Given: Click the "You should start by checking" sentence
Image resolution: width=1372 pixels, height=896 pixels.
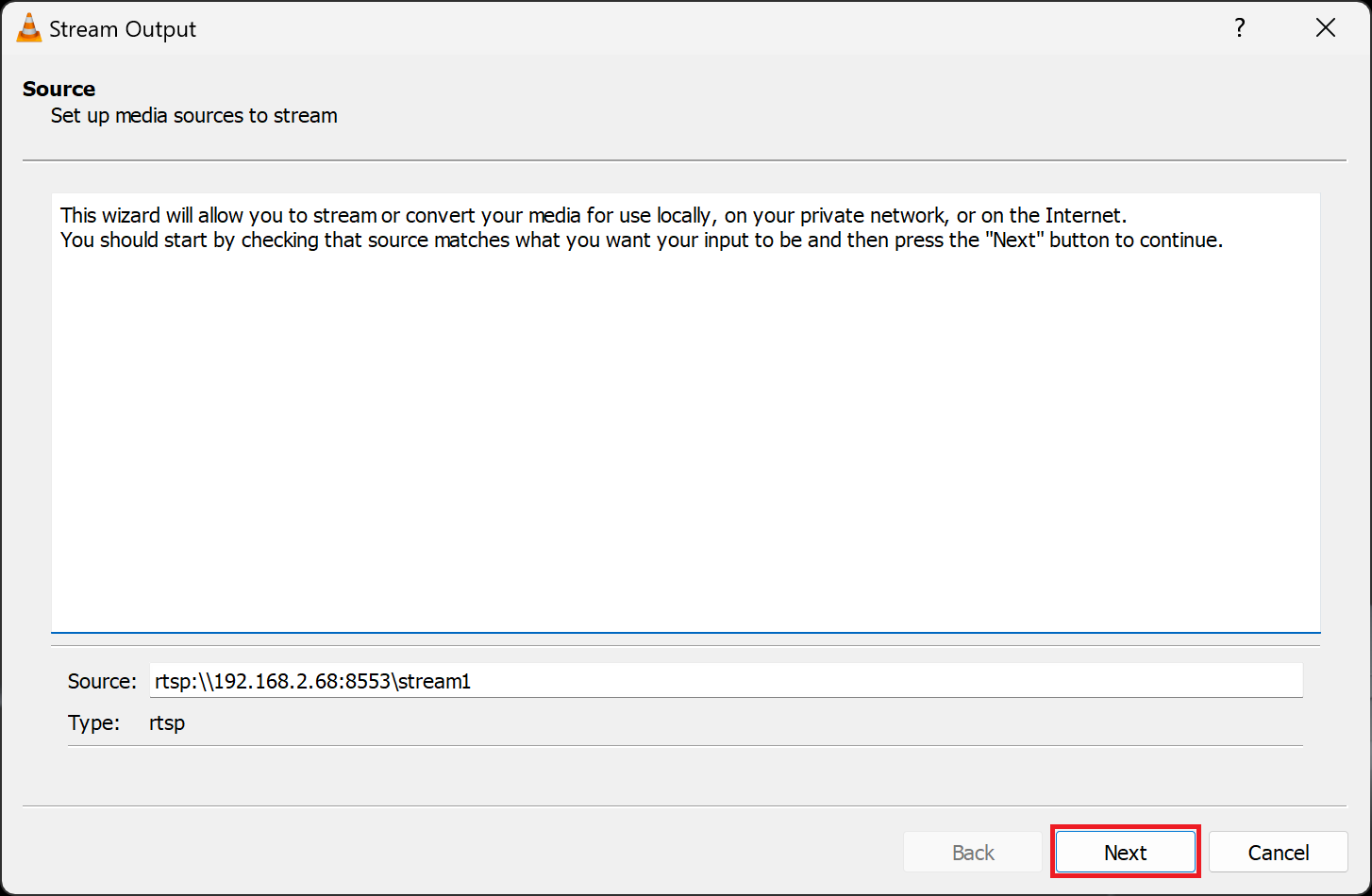Looking at the screenshot, I should (641, 241).
